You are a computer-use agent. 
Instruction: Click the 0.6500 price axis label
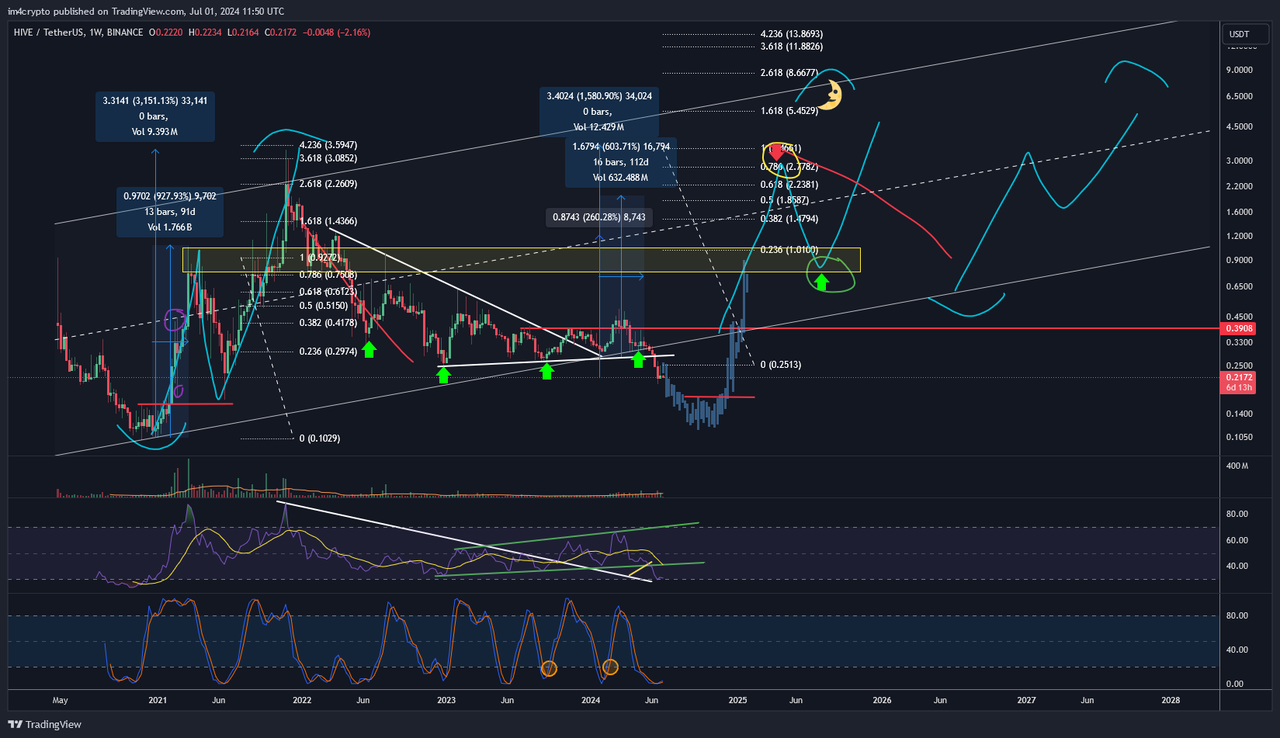pos(1241,287)
